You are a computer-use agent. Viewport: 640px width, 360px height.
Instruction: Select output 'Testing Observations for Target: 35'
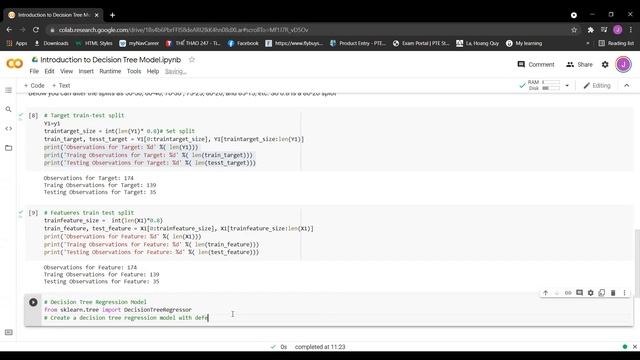(x=100, y=192)
